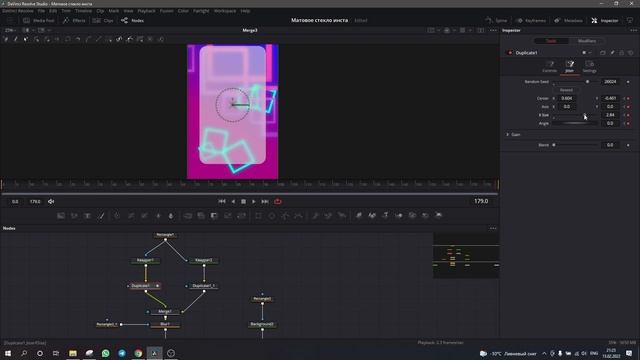Adjust the X Size slider
This screenshot has height=360, width=640.
(x=575, y=115)
